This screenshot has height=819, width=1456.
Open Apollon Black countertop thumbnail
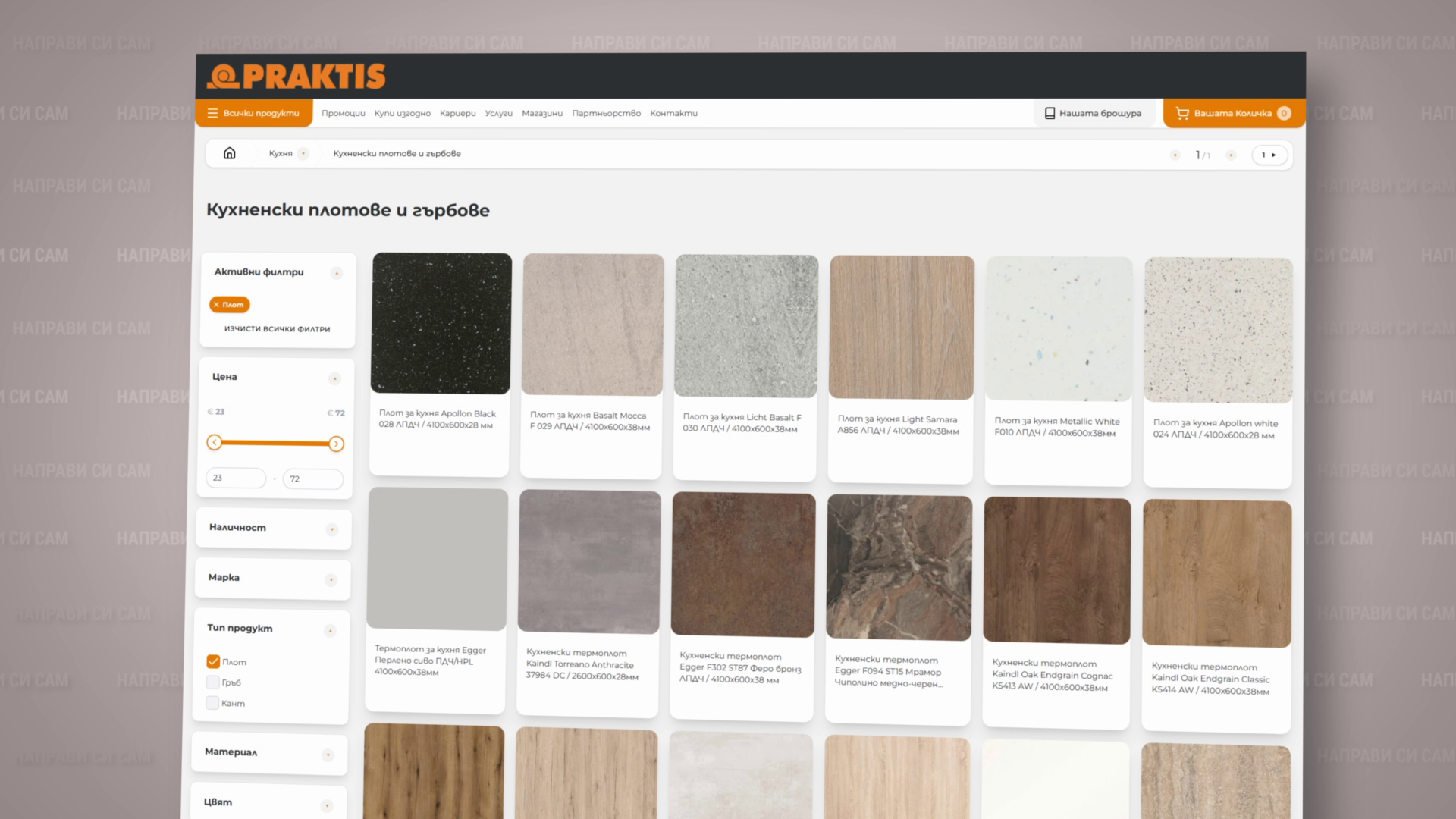[x=441, y=324]
